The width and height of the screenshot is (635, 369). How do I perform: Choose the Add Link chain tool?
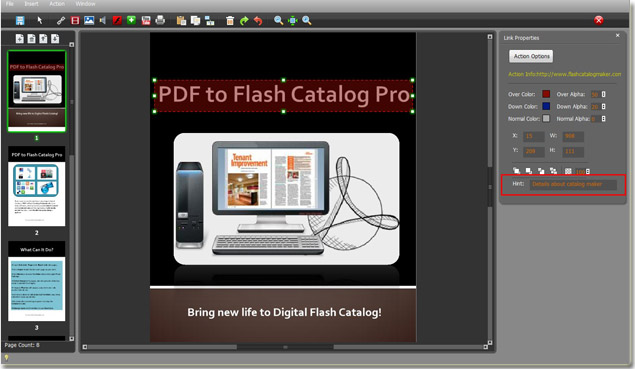click(61, 20)
